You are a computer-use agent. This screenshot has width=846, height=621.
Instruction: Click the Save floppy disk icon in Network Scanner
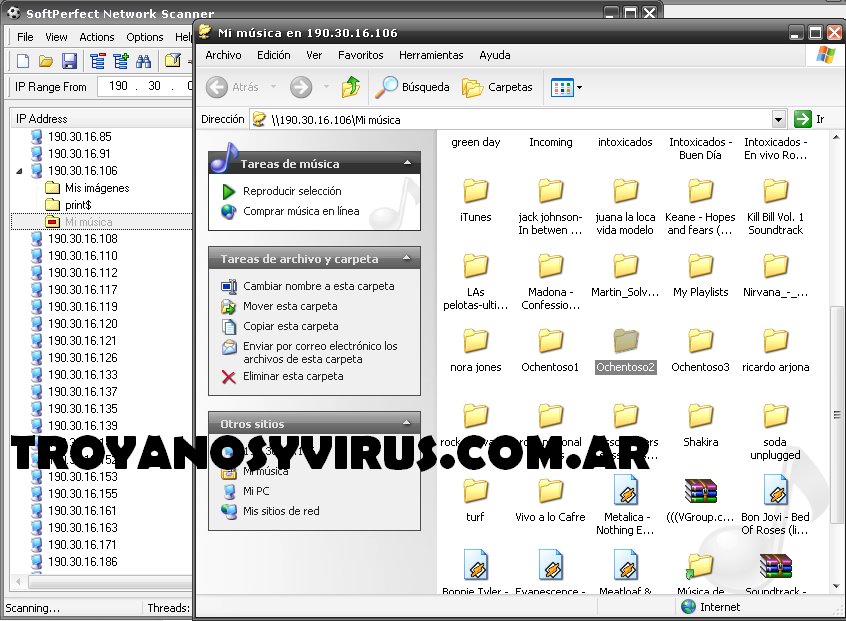[69, 61]
